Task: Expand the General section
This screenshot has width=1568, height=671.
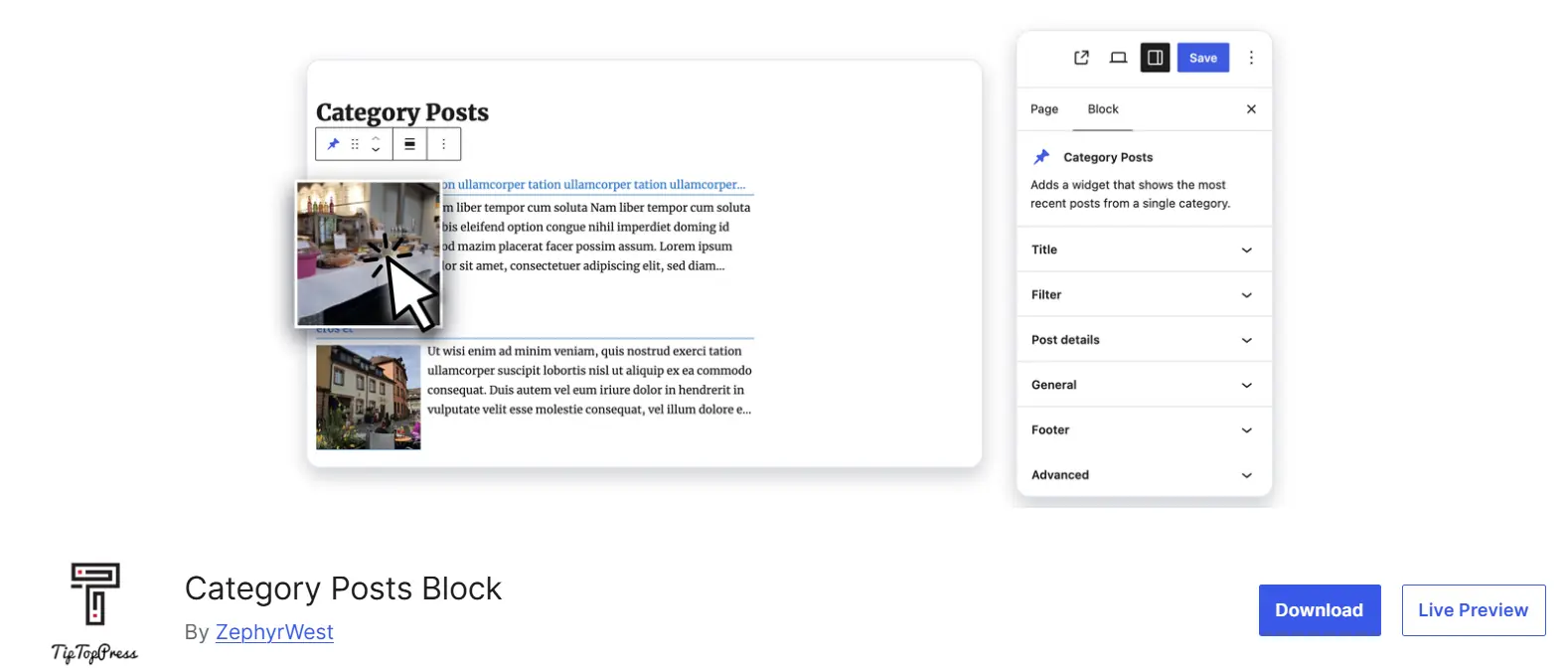Action: coord(1144,385)
